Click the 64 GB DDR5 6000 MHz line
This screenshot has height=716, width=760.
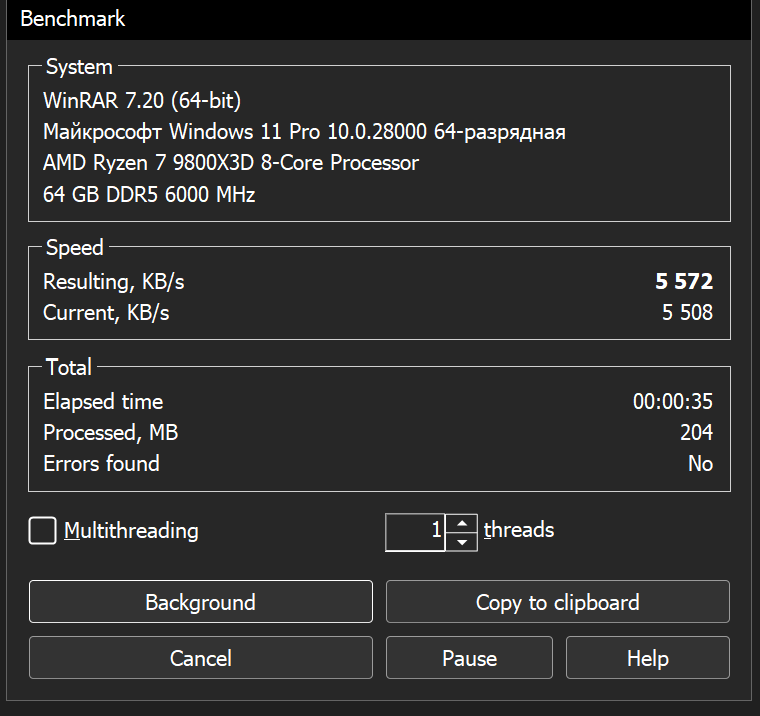point(149,194)
